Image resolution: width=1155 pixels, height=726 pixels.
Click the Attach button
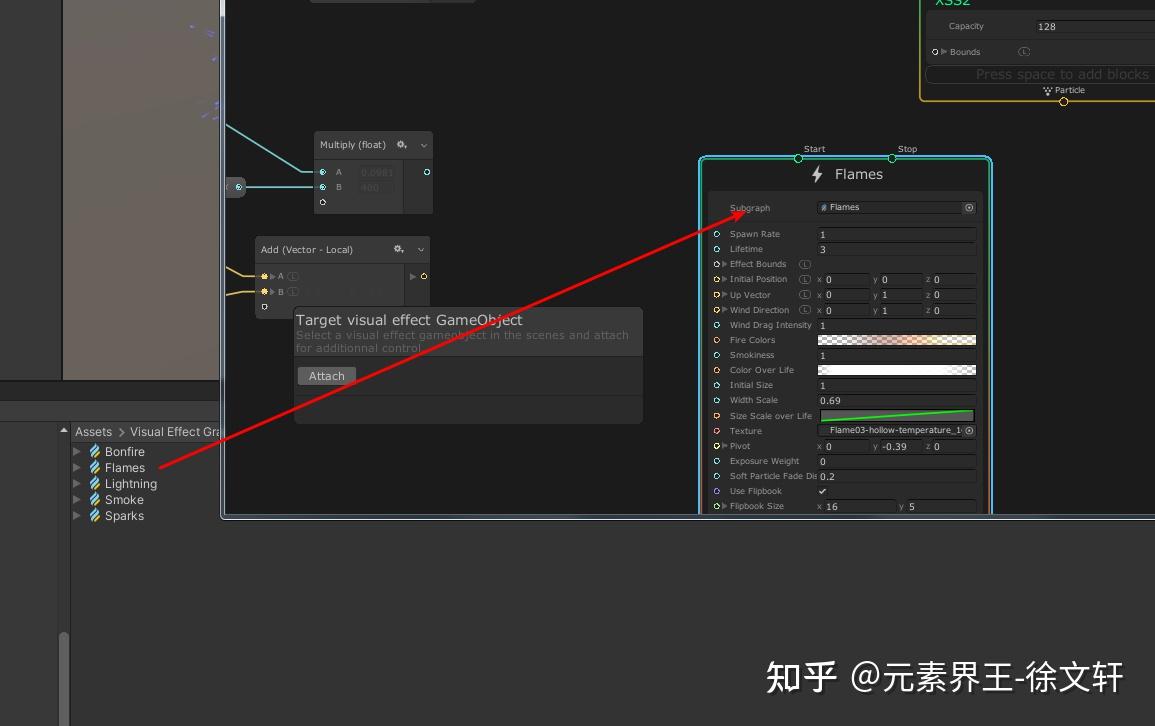326,376
